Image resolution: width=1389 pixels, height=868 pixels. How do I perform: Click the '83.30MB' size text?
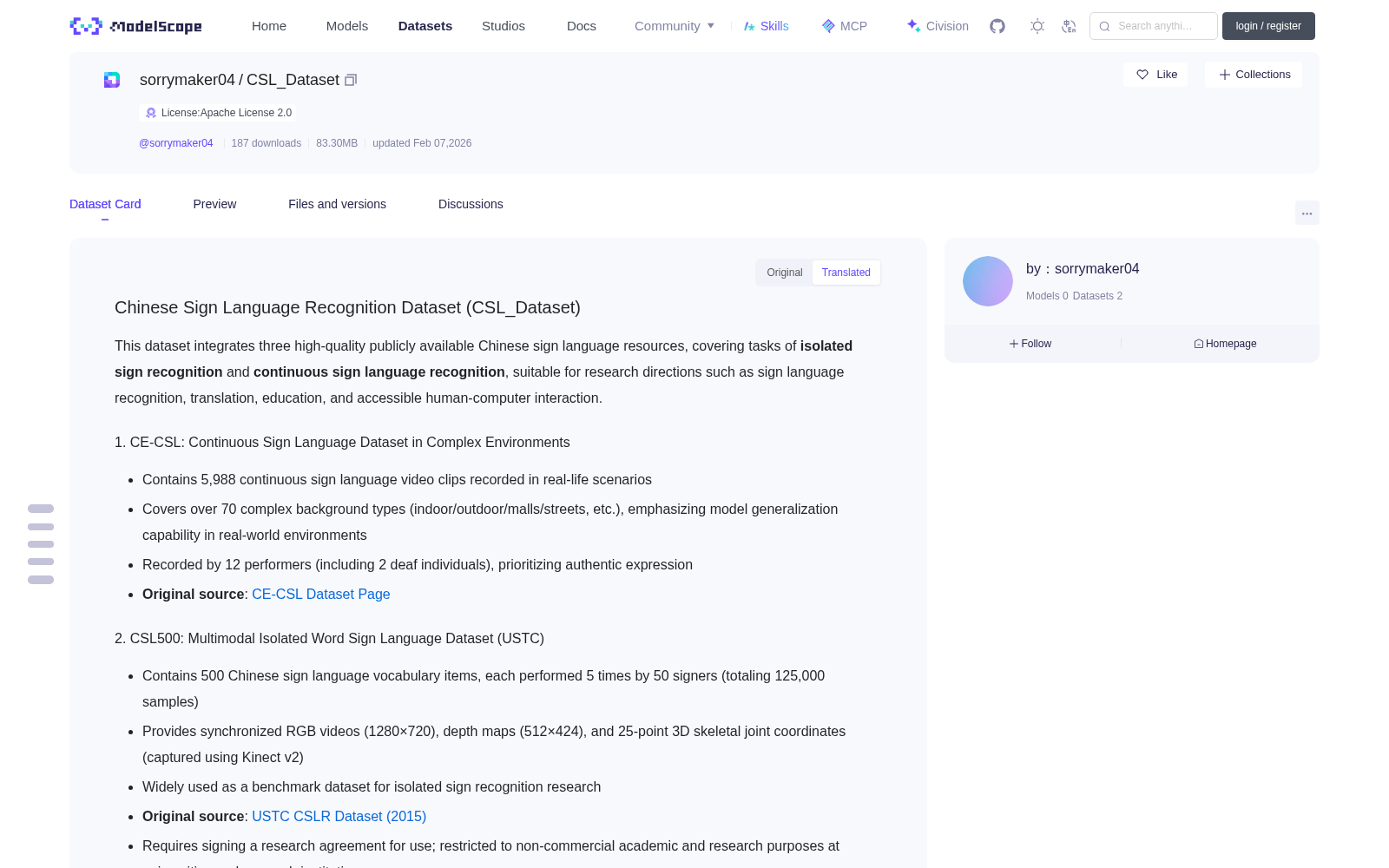(337, 143)
